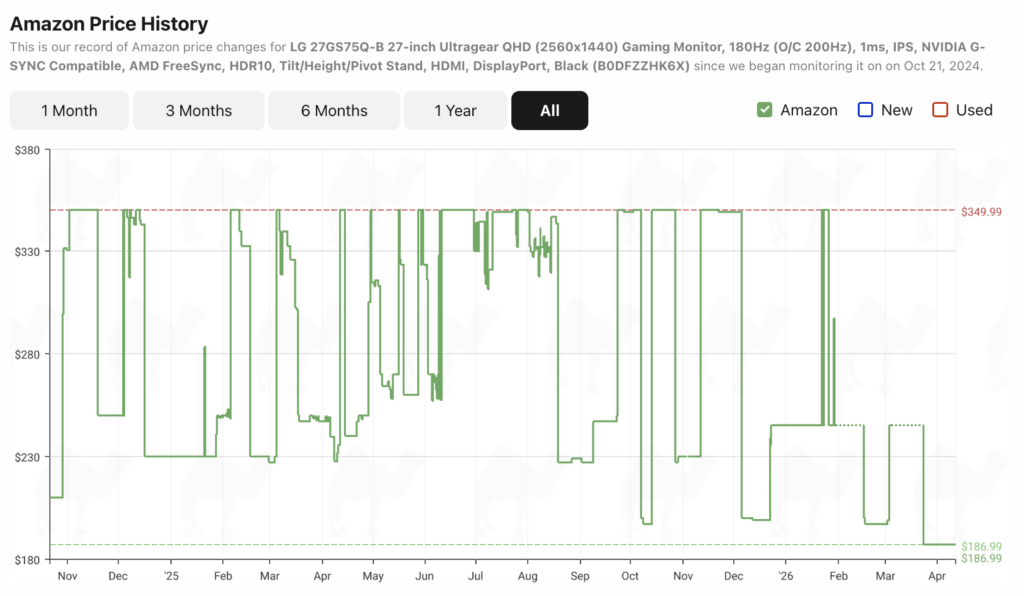Click the Jul label on the x-axis
The height and width of the screenshot is (596, 1024).
click(x=476, y=577)
